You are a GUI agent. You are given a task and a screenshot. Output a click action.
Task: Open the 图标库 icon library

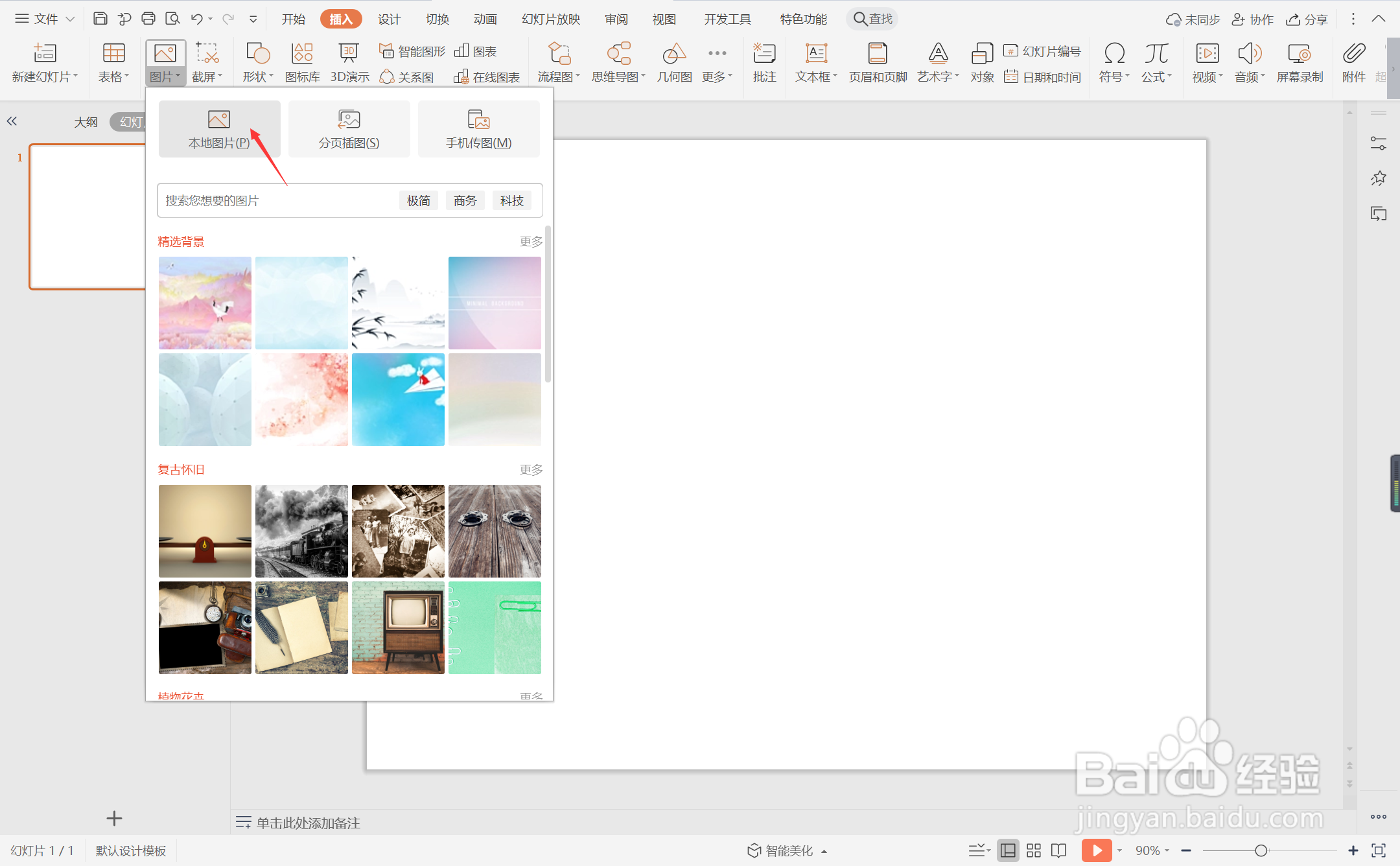pyautogui.click(x=302, y=63)
